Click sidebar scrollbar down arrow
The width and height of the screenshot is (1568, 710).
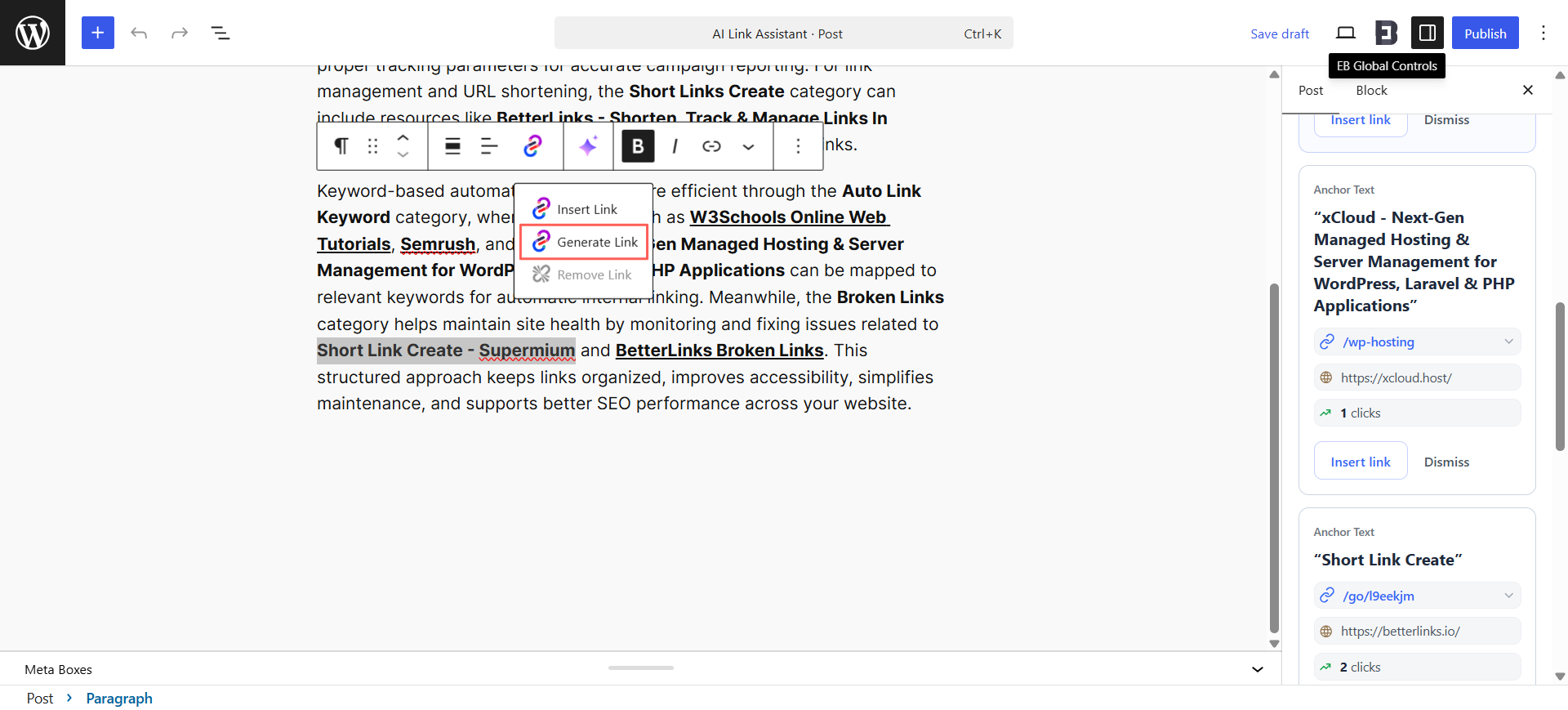1560,677
